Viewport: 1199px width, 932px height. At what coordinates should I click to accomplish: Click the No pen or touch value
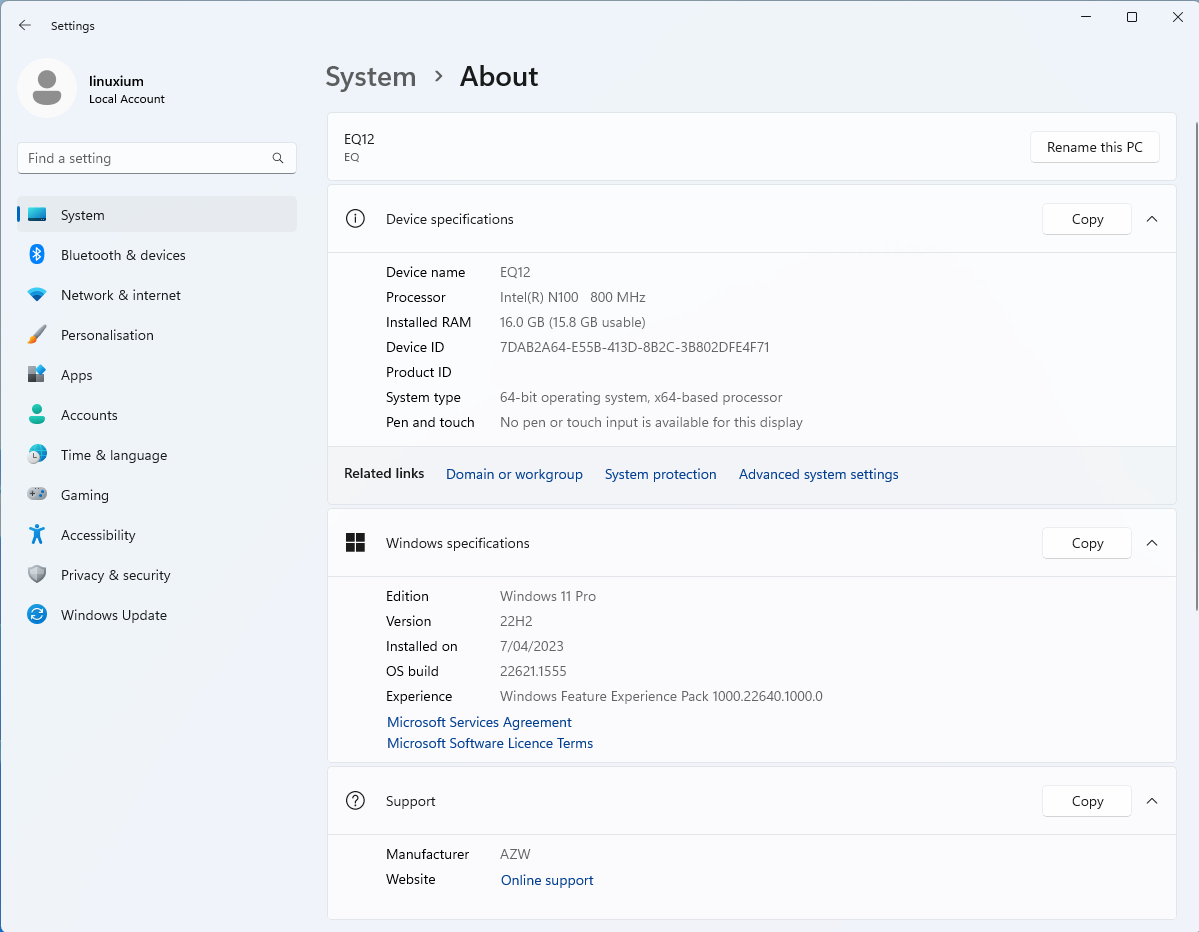[651, 422]
